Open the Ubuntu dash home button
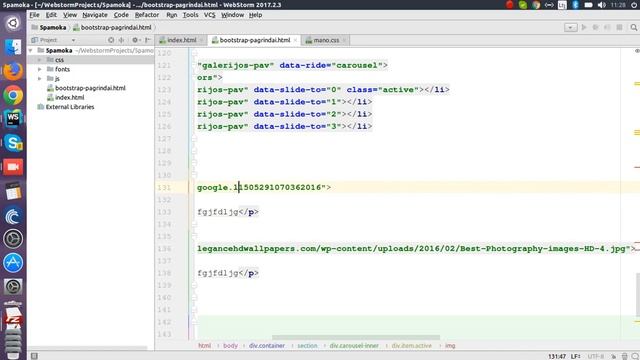Viewport: 640px width, 360px height. point(13,23)
